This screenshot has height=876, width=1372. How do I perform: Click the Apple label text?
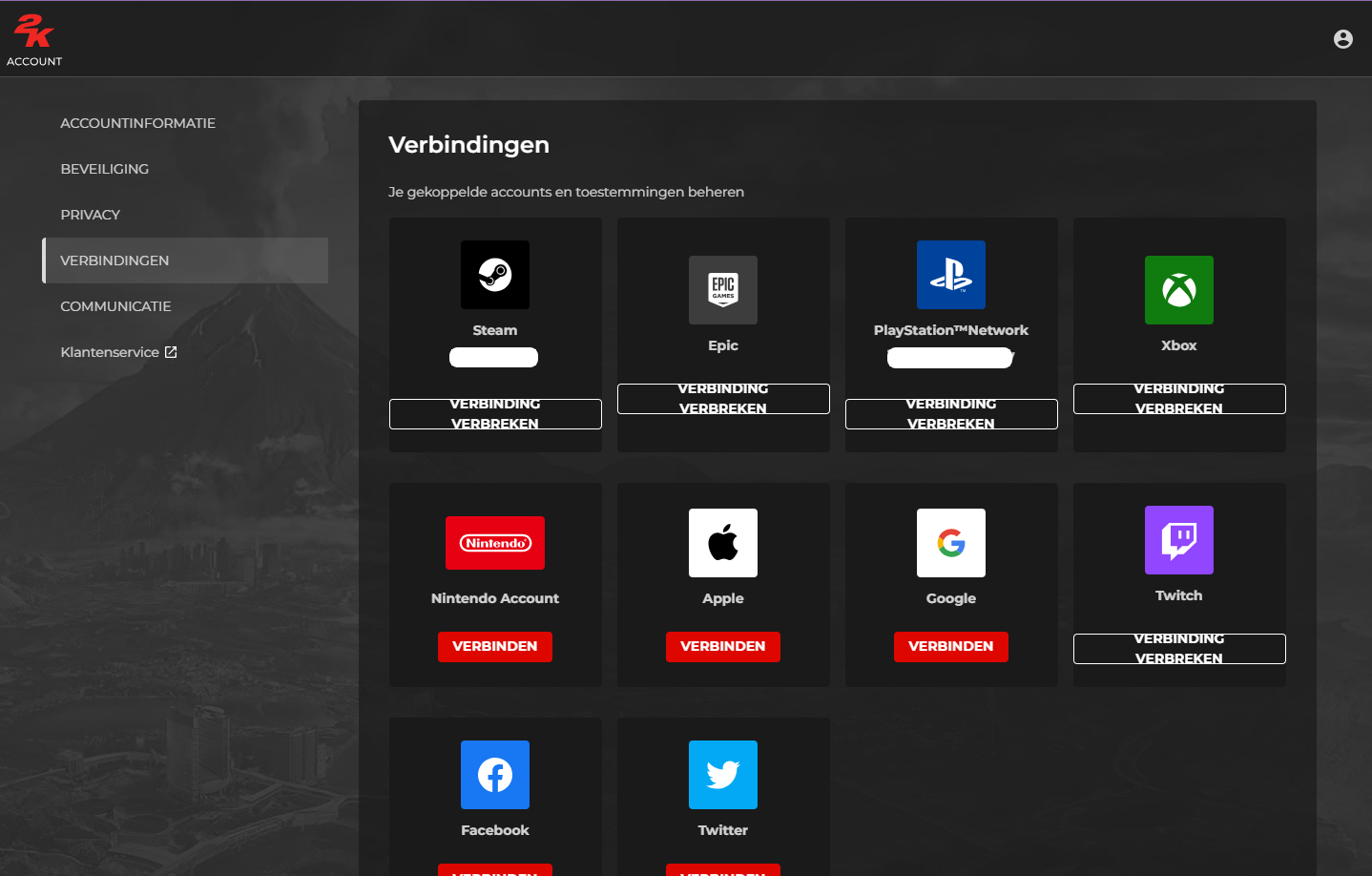tap(723, 598)
